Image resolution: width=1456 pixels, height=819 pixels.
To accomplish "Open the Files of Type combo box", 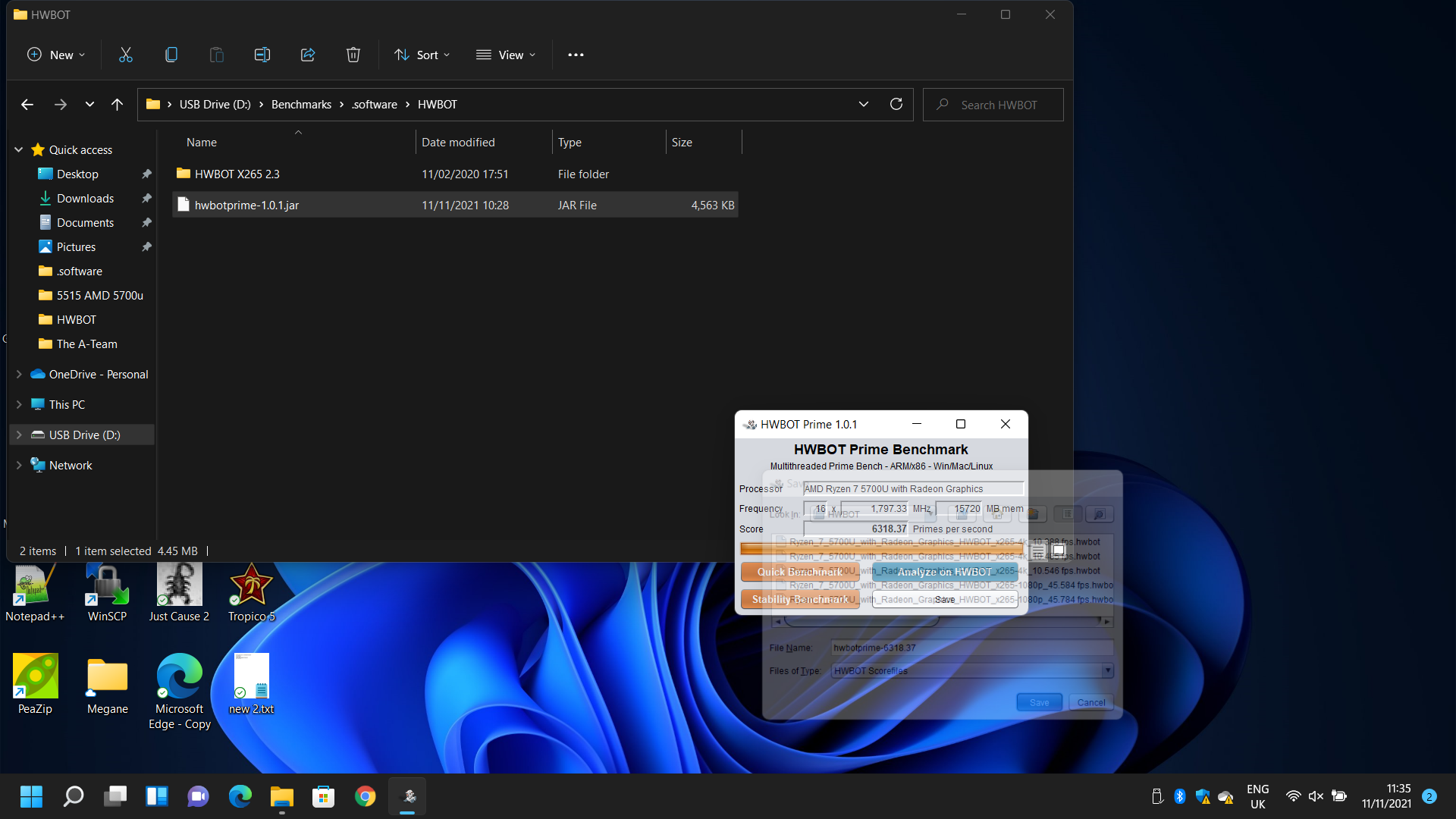I will 972,671.
